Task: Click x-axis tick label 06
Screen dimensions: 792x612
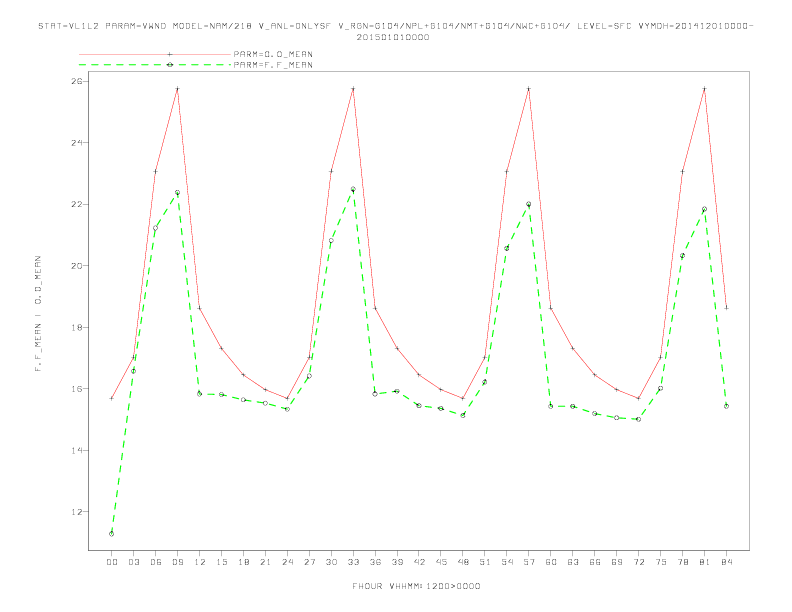Action: click(x=156, y=562)
